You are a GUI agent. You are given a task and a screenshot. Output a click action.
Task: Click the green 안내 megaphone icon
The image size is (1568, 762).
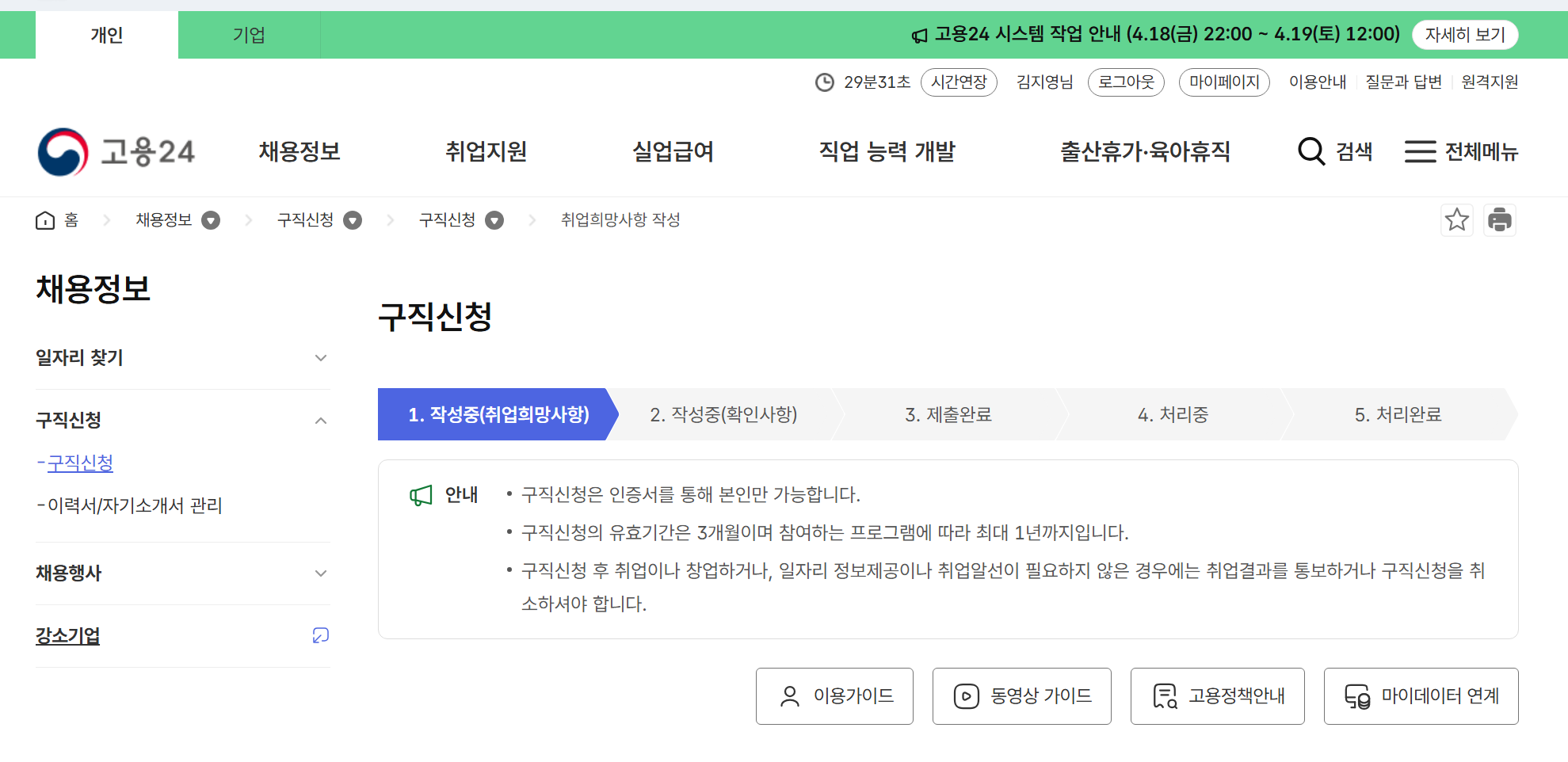pos(421,496)
